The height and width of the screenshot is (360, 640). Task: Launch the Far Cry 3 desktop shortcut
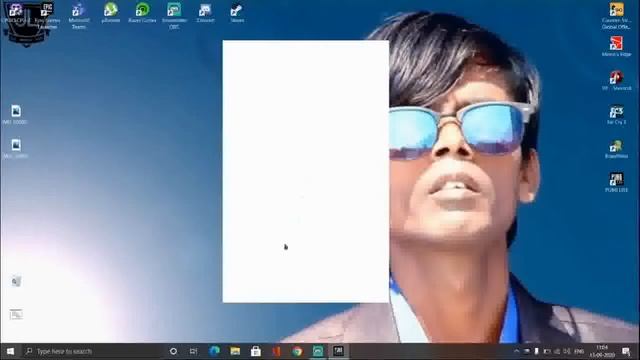[x=616, y=114]
